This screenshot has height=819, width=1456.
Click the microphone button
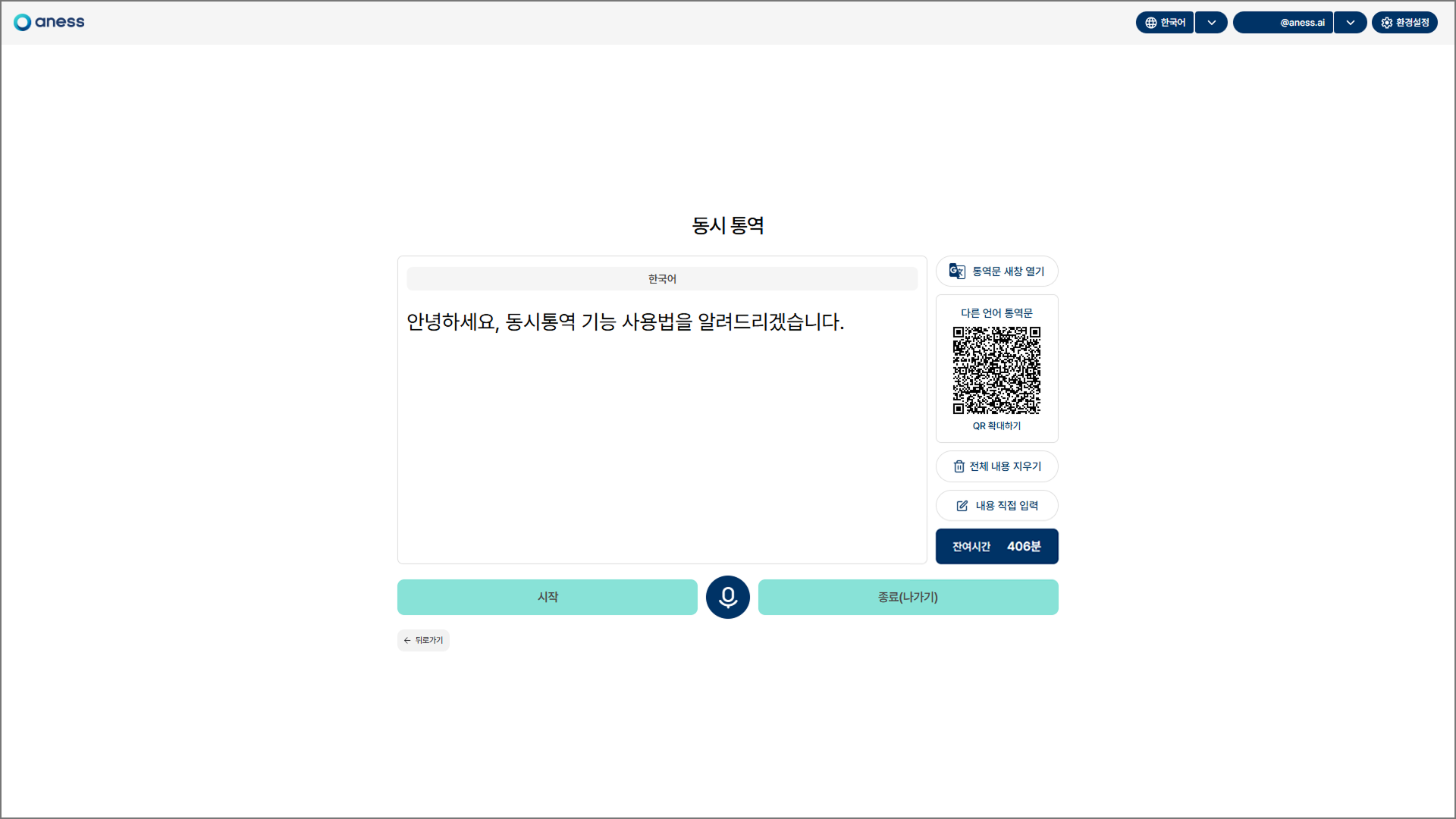[727, 597]
